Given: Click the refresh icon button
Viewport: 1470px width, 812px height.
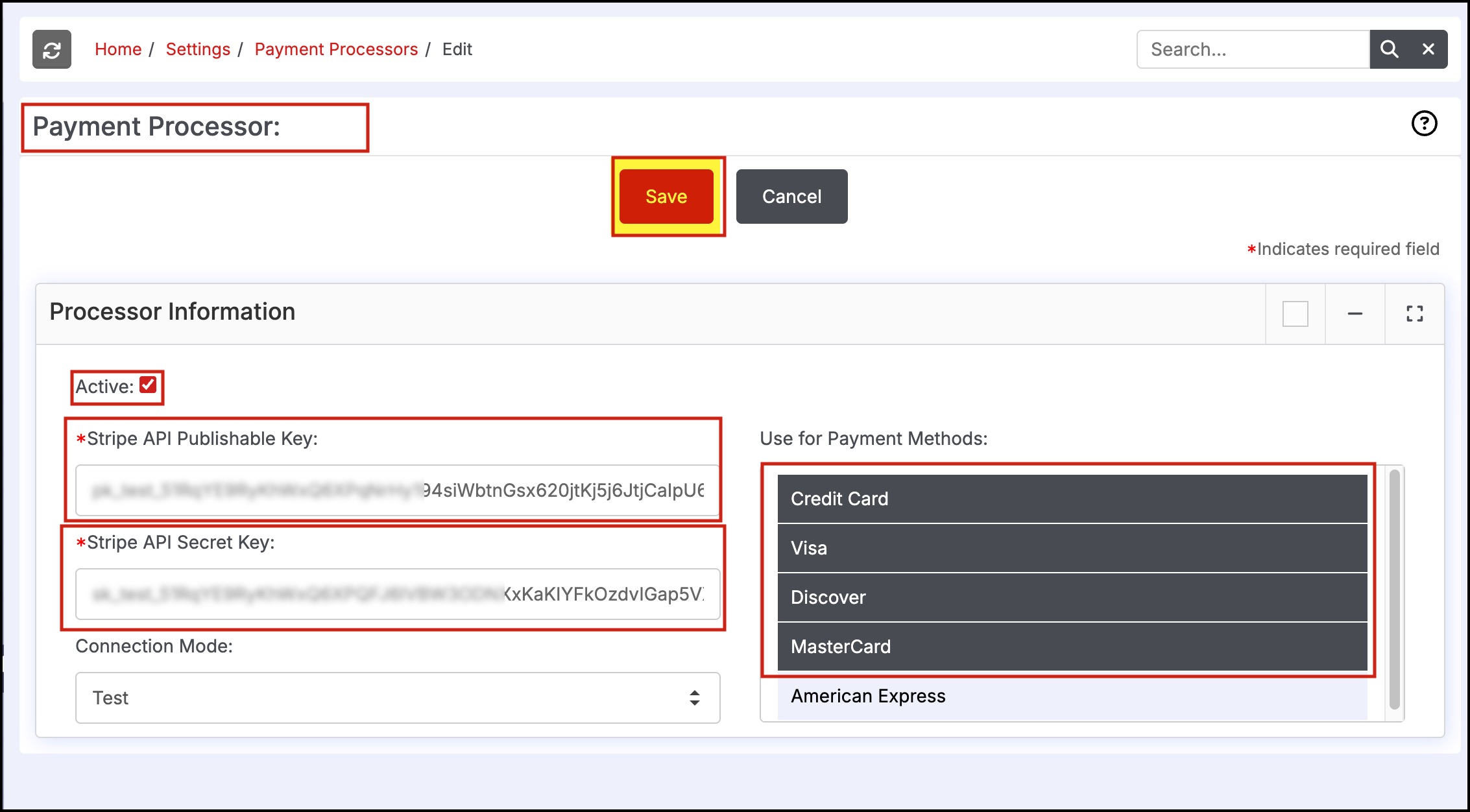Looking at the screenshot, I should point(52,49).
